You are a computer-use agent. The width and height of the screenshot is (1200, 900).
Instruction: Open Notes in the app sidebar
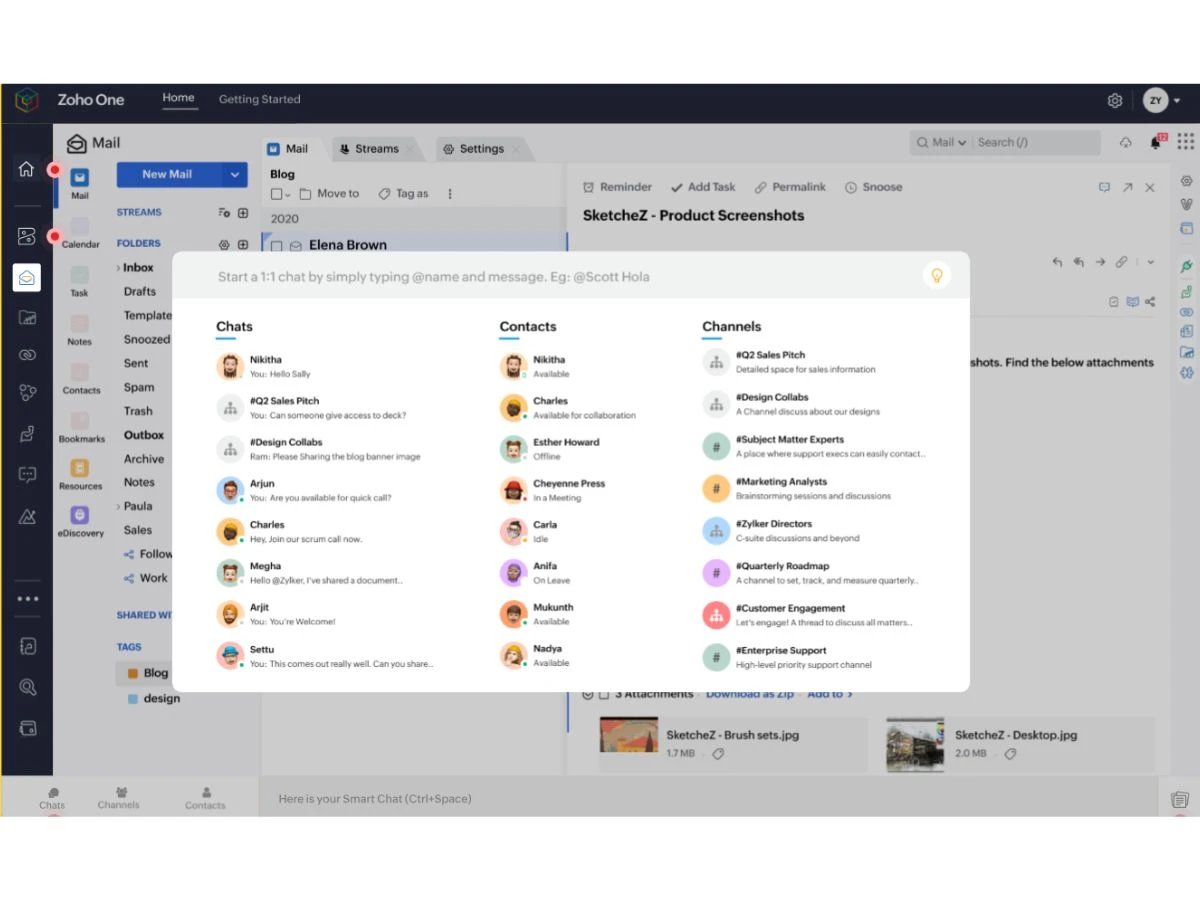(79, 329)
